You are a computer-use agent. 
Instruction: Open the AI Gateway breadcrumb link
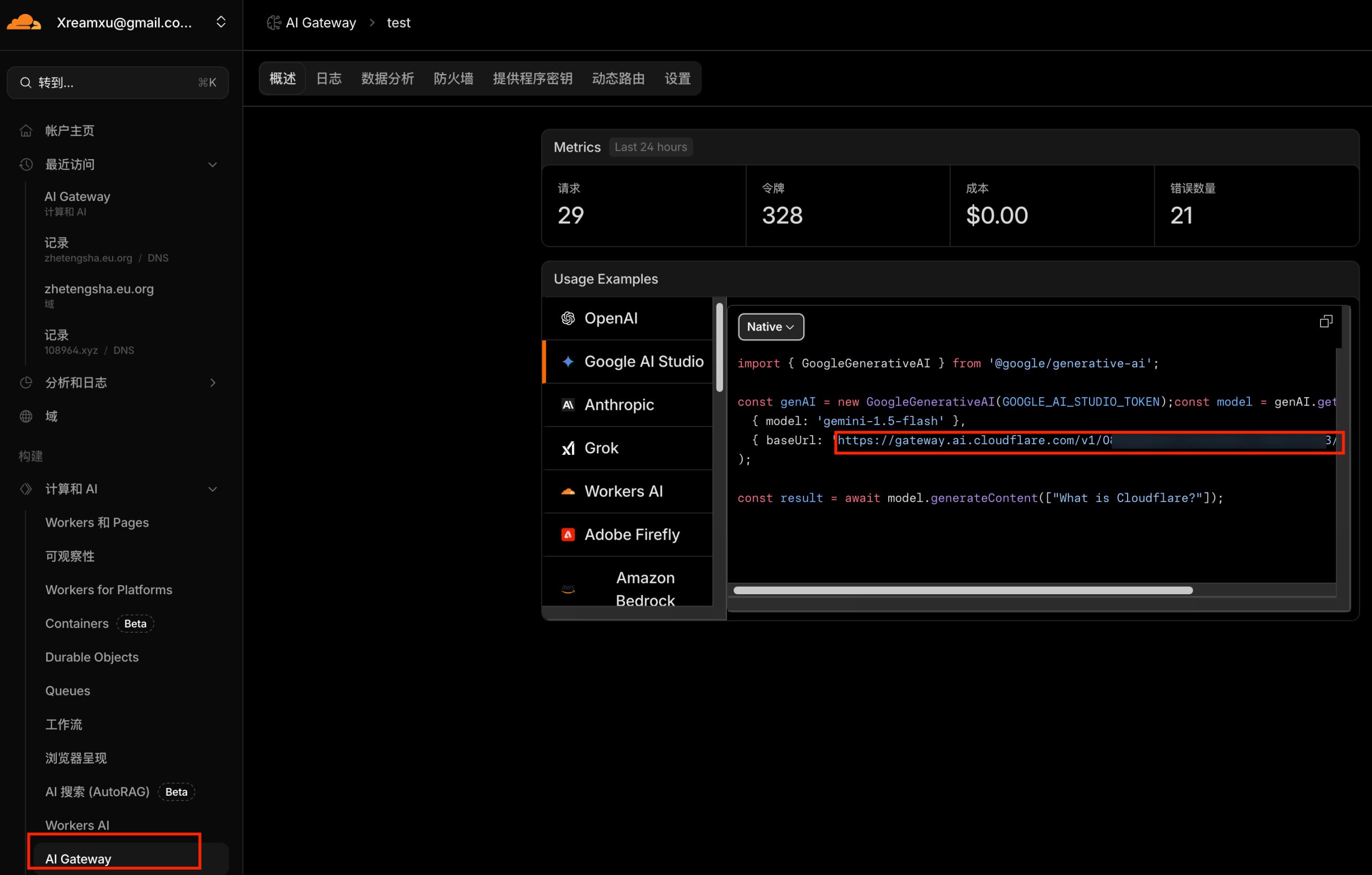tap(321, 22)
